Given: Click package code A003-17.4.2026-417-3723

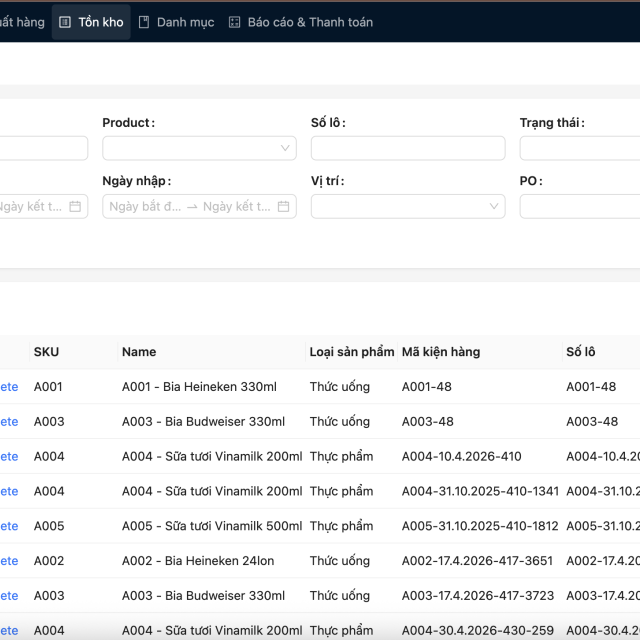Looking at the screenshot, I should pyautogui.click(x=478, y=596).
